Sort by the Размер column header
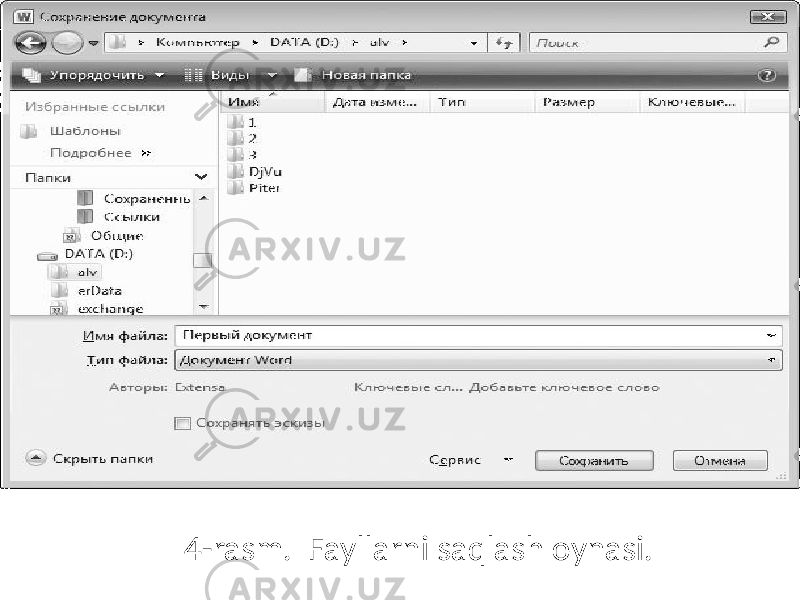Image resolution: width=800 pixels, height=600 pixels. [x=587, y=102]
